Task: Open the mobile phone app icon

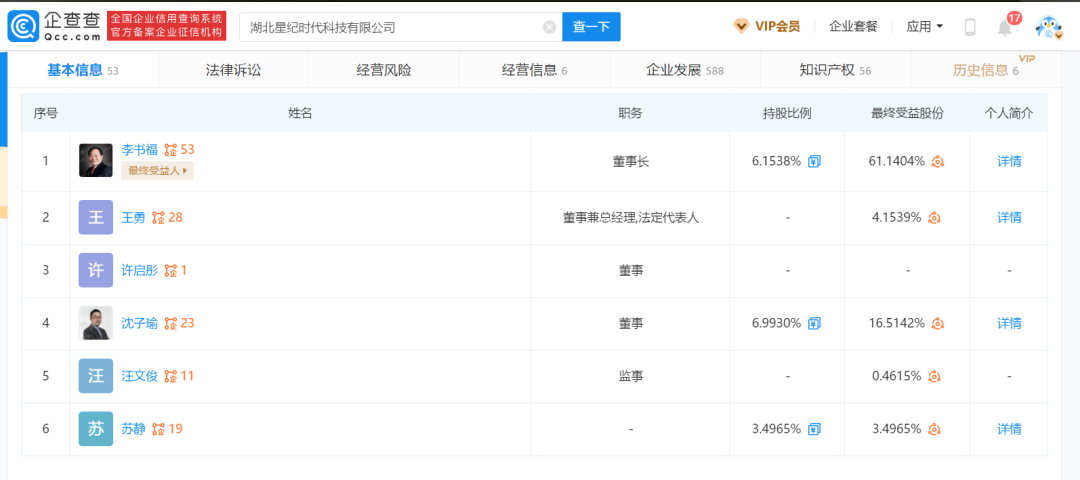Action: pyautogui.click(x=970, y=27)
